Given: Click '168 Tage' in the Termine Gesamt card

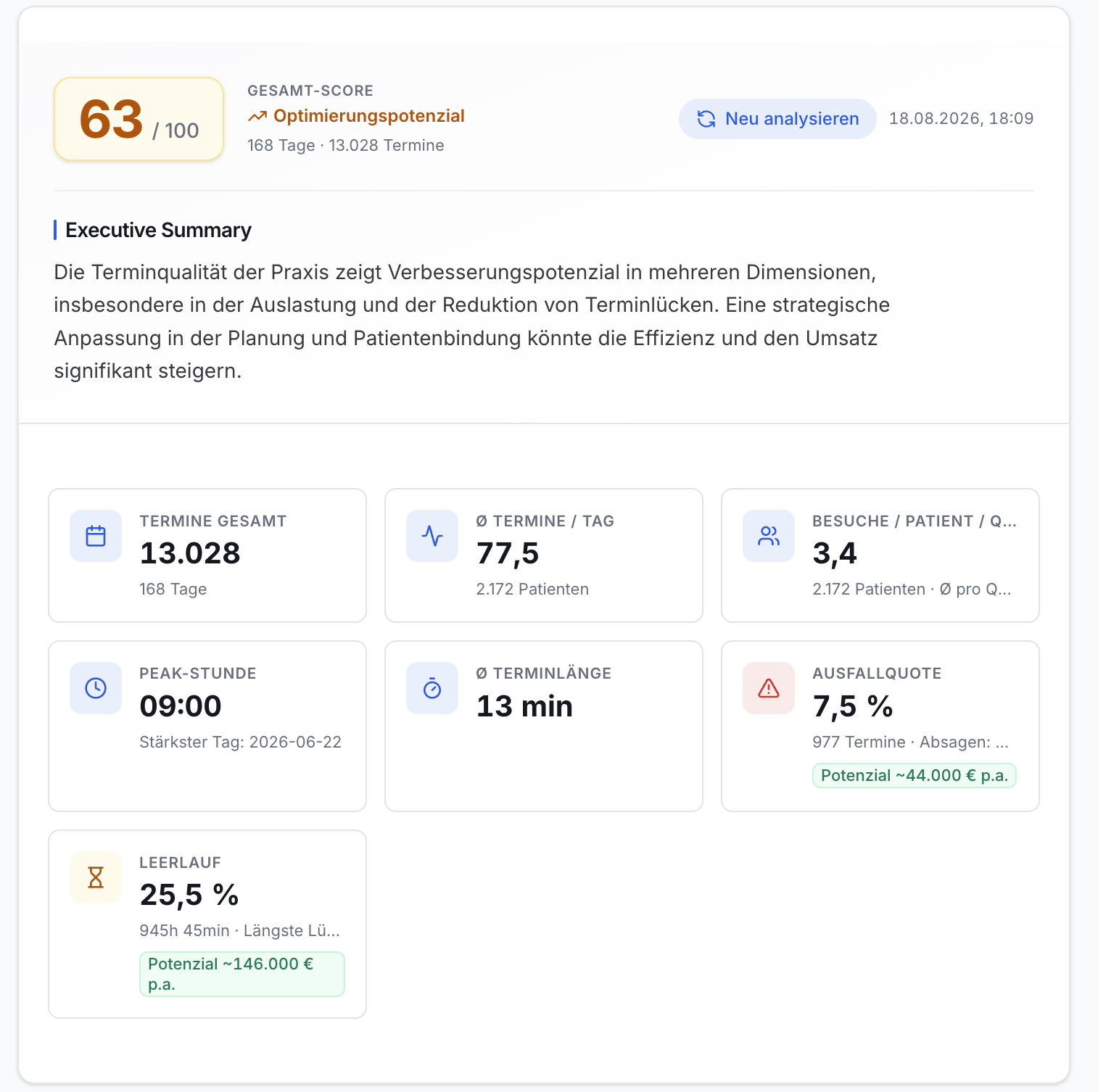Looking at the screenshot, I should point(173,589).
